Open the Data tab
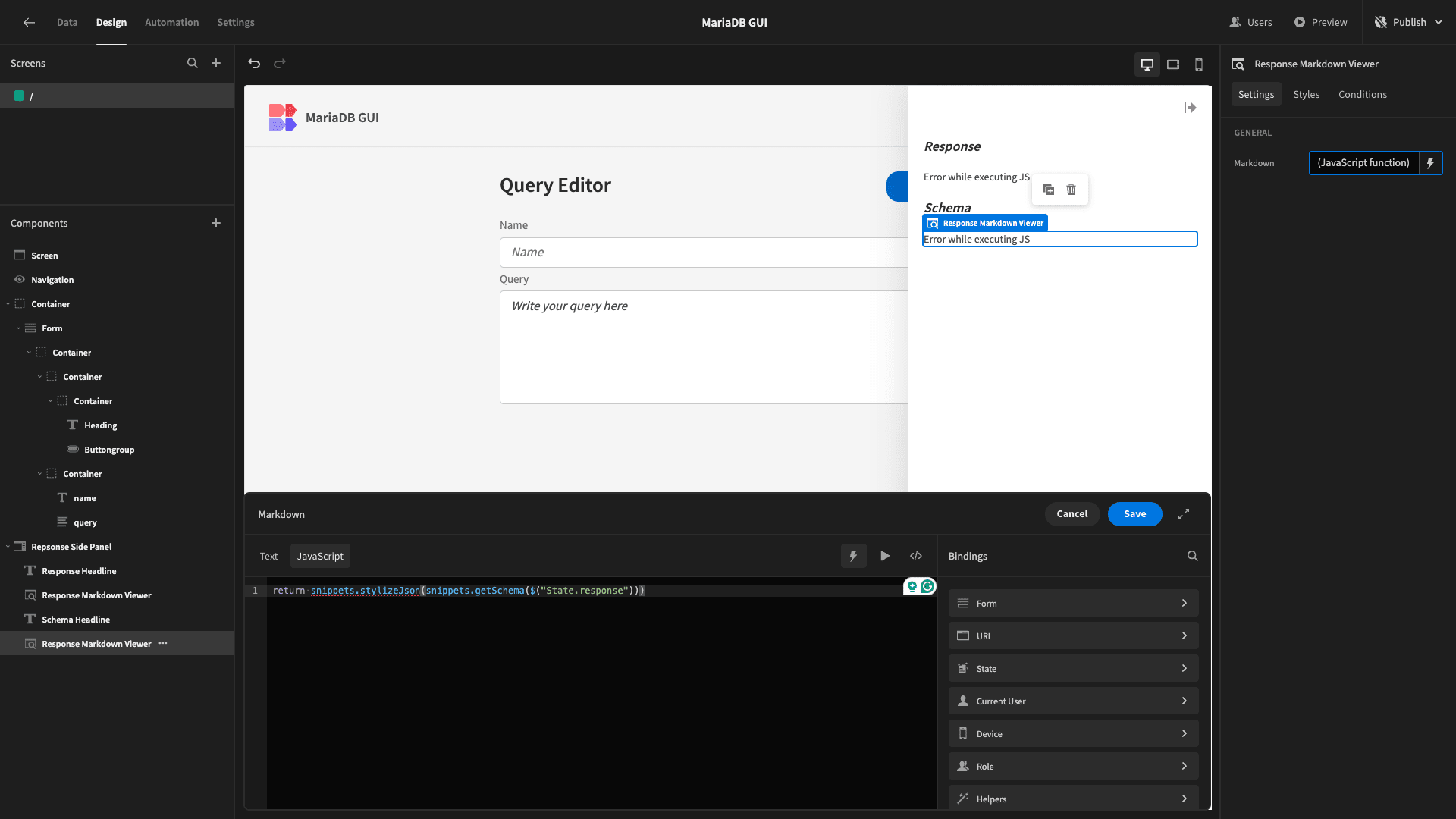 coord(67,23)
